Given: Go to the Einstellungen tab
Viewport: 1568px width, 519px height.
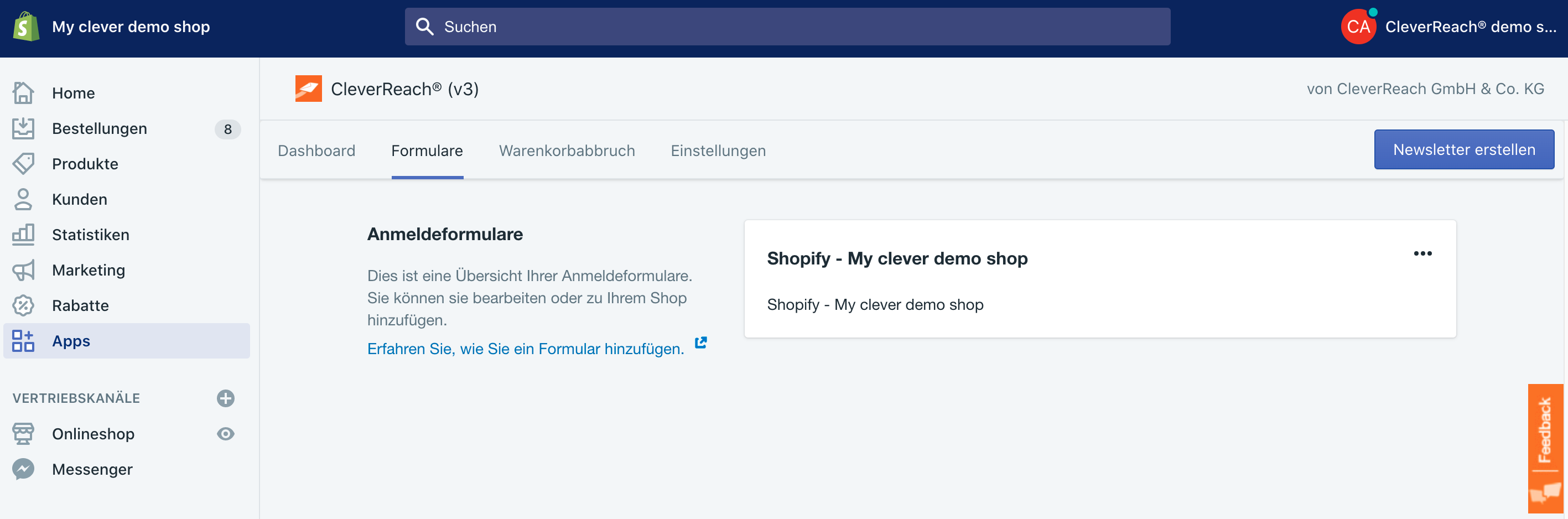Looking at the screenshot, I should 718,150.
